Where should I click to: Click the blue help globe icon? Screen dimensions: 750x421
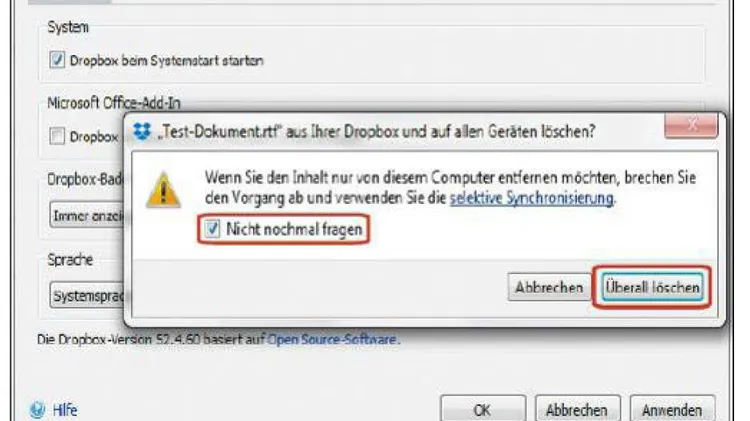tap(37, 410)
